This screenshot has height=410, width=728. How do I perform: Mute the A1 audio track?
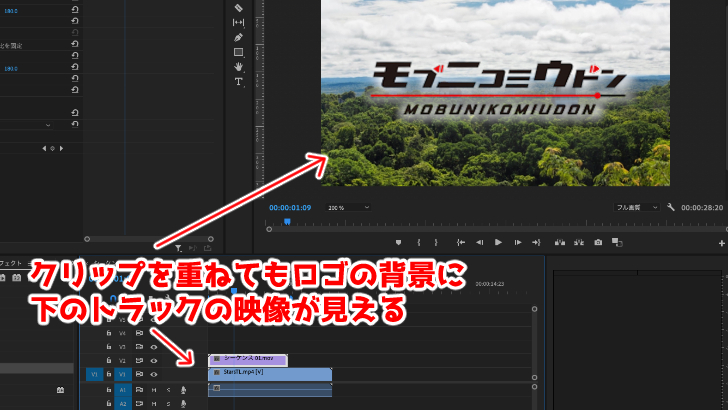(154, 390)
